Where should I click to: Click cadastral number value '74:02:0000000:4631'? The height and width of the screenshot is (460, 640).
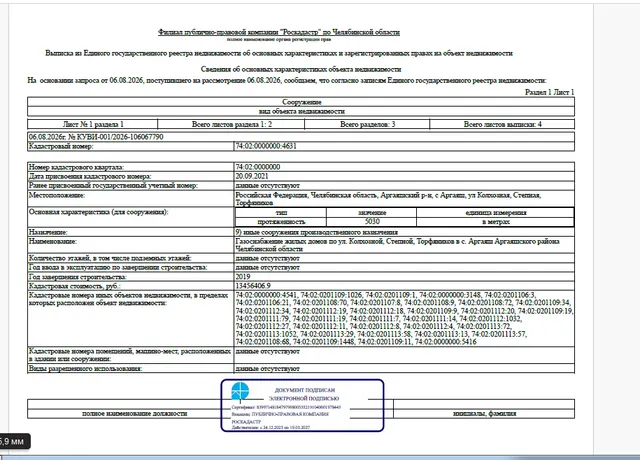(266, 146)
